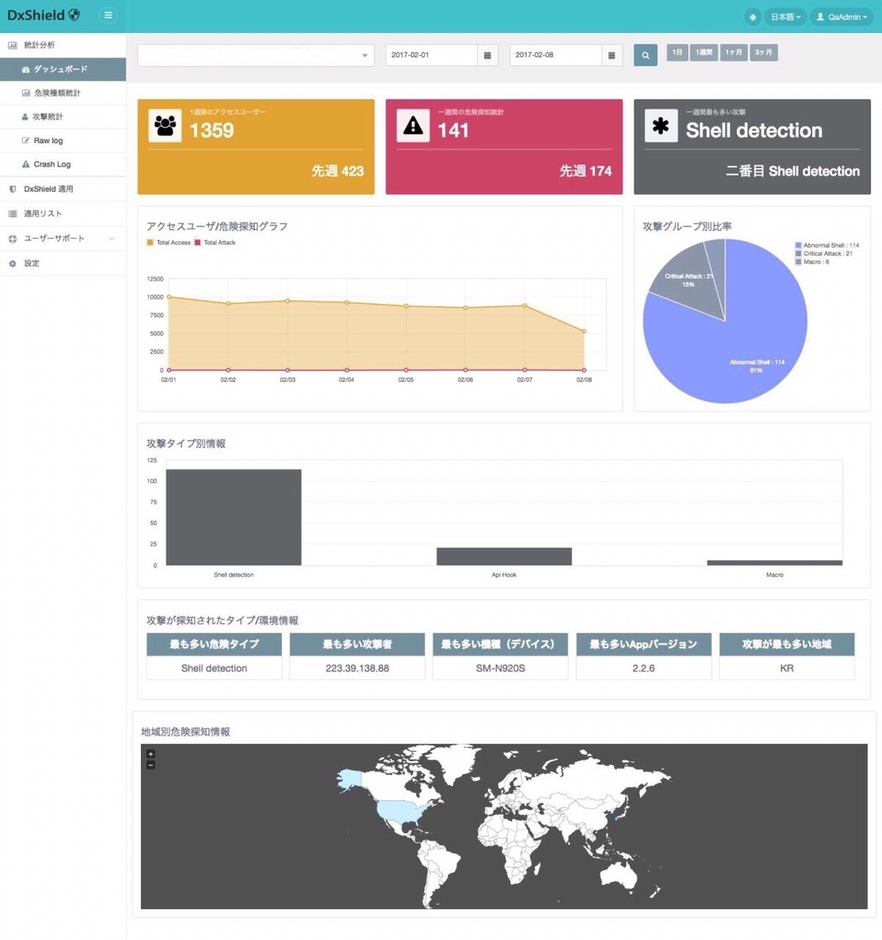Screen dimensions: 882x940
Task: Click the search magnifier button
Action: click(x=646, y=56)
